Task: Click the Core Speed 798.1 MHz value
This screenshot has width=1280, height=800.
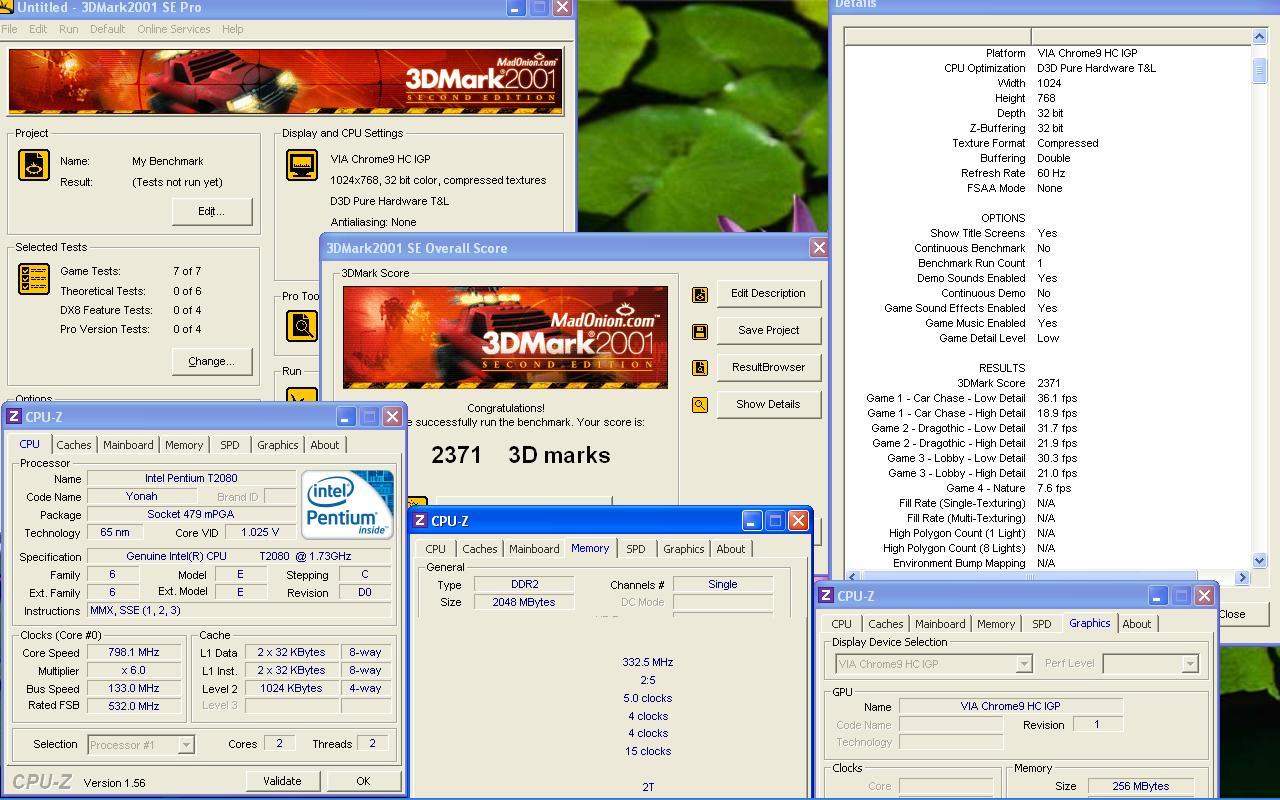Action: tap(133, 652)
